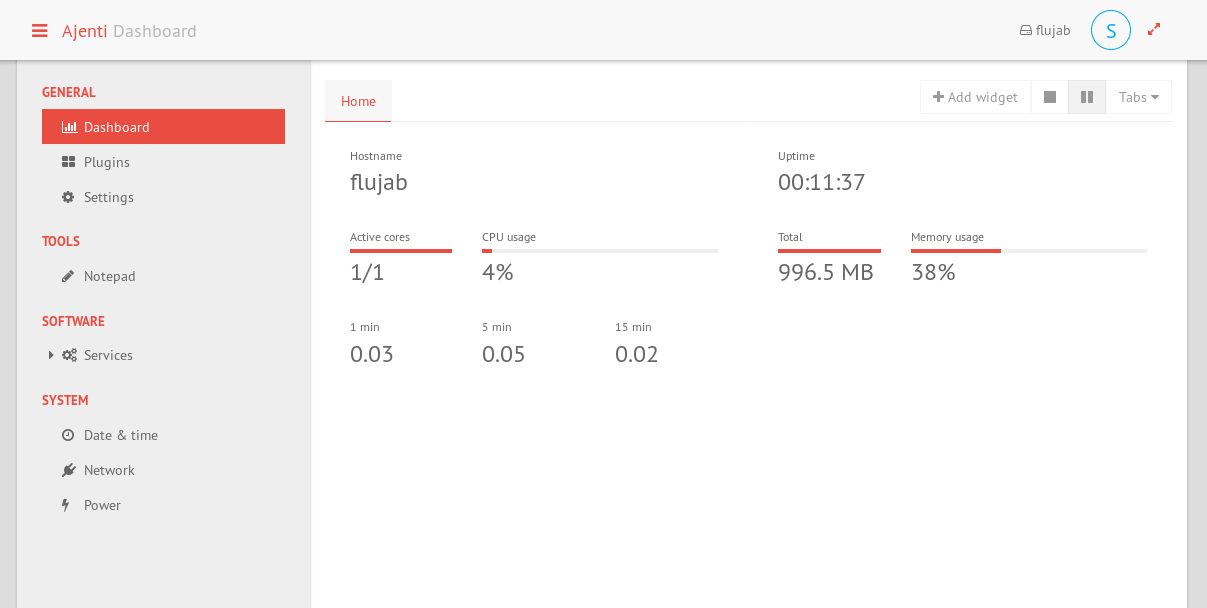Screen dimensions: 1207x608
Task: Open the Network section
Action: [x=109, y=470]
